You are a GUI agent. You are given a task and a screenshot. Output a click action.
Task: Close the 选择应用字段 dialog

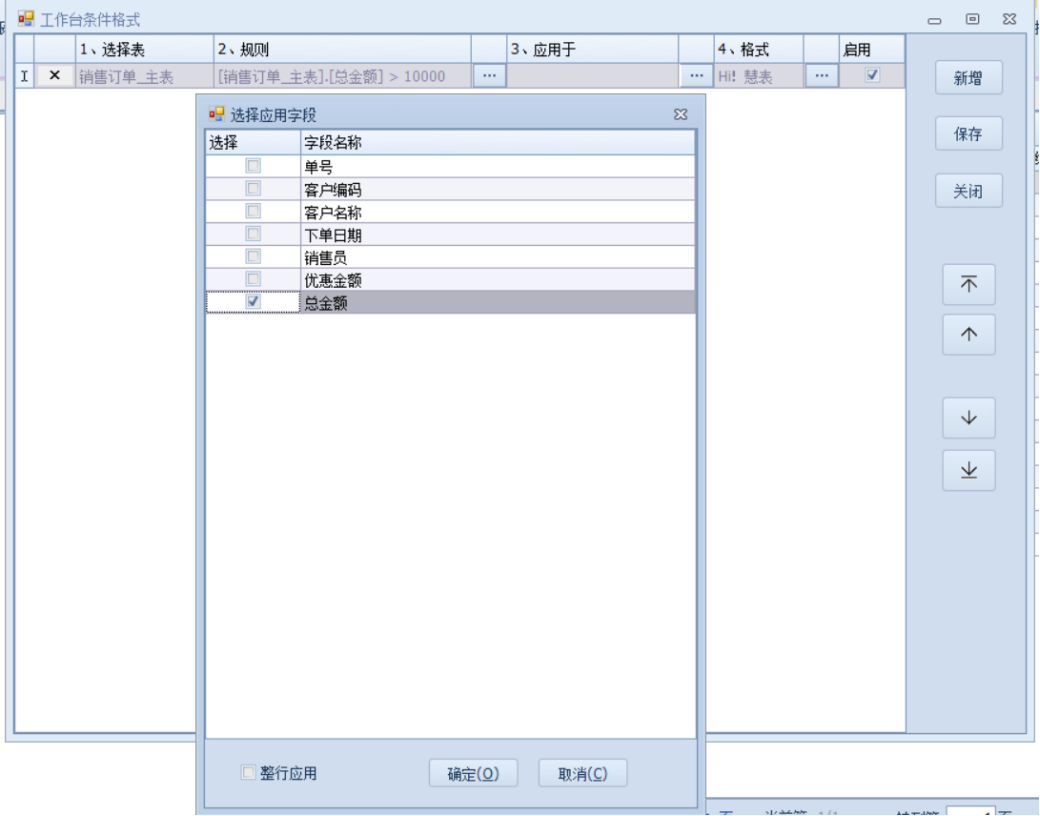(x=680, y=115)
